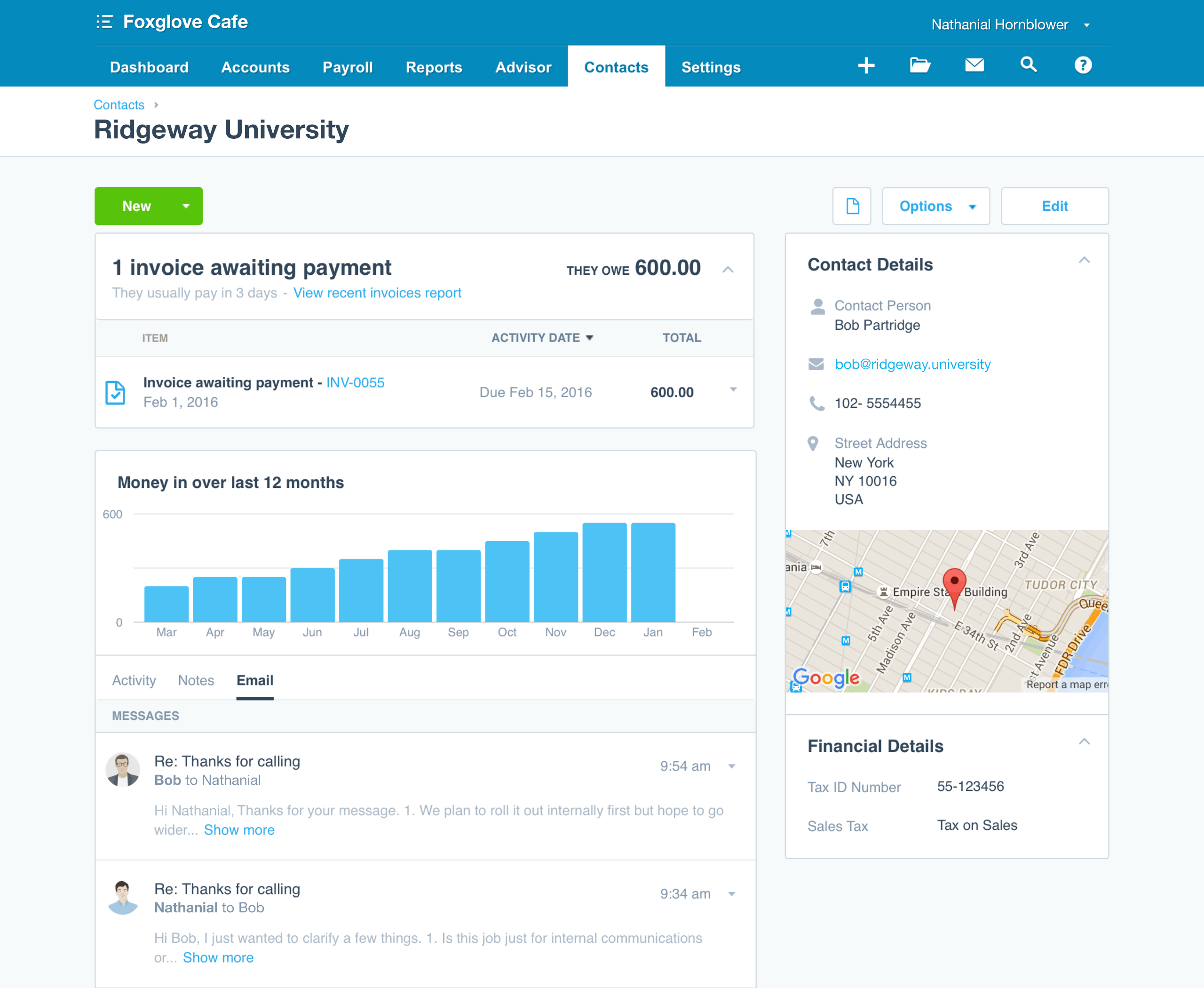
Task: Select the Contacts navigation tab
Action: tap(616, 67)
